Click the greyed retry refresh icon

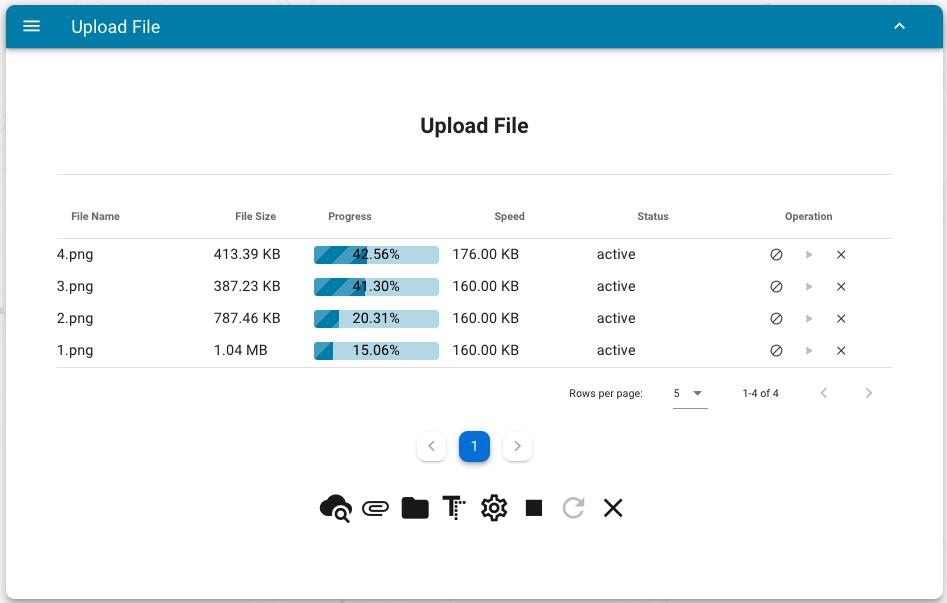pyautogui.click(x=573, y=508)
